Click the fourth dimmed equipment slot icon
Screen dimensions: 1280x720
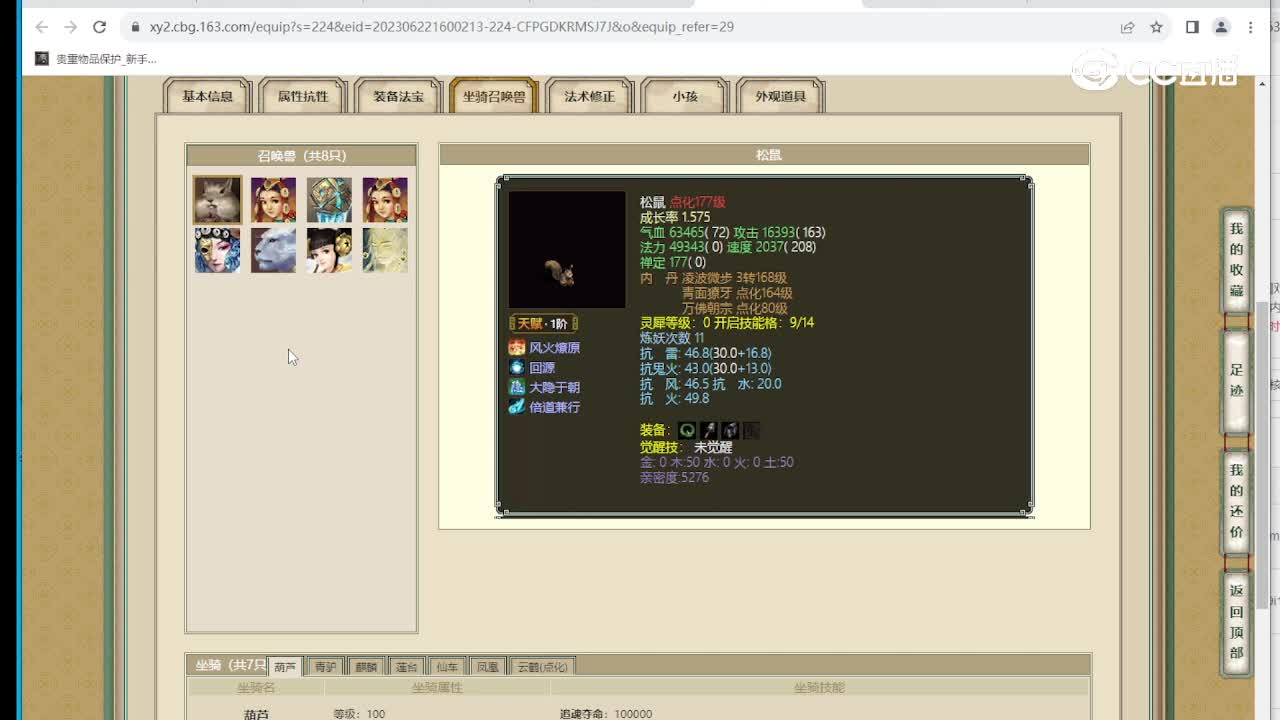click(x=752, y=430)
